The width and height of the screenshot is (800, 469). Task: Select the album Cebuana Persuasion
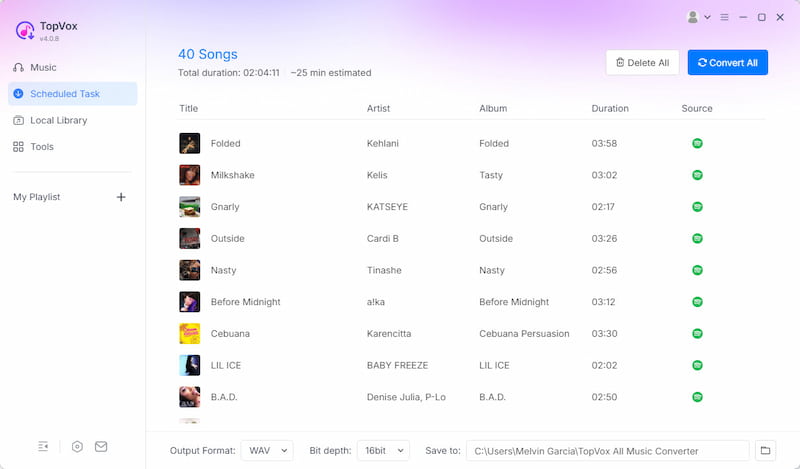[x=524, y=333]
